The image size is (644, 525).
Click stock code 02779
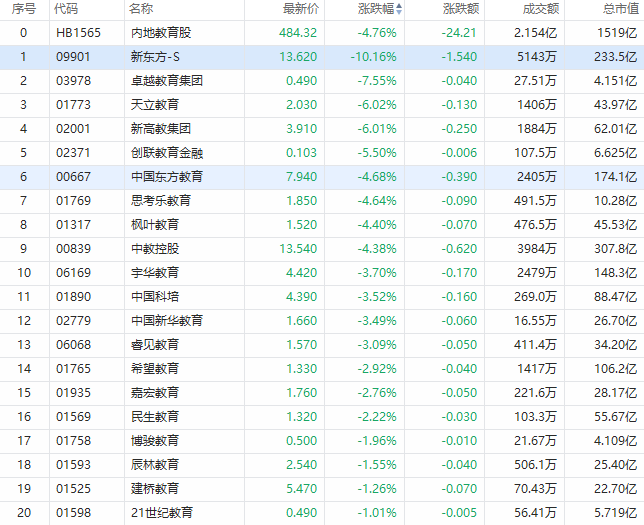73,320
